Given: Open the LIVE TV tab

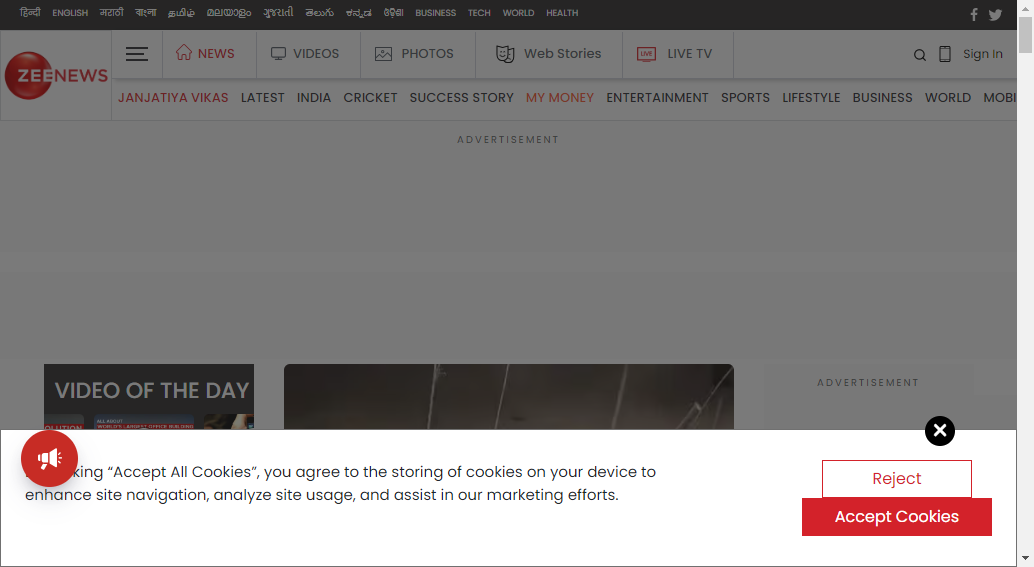Looking at the screenshot, I should (675, 53).
